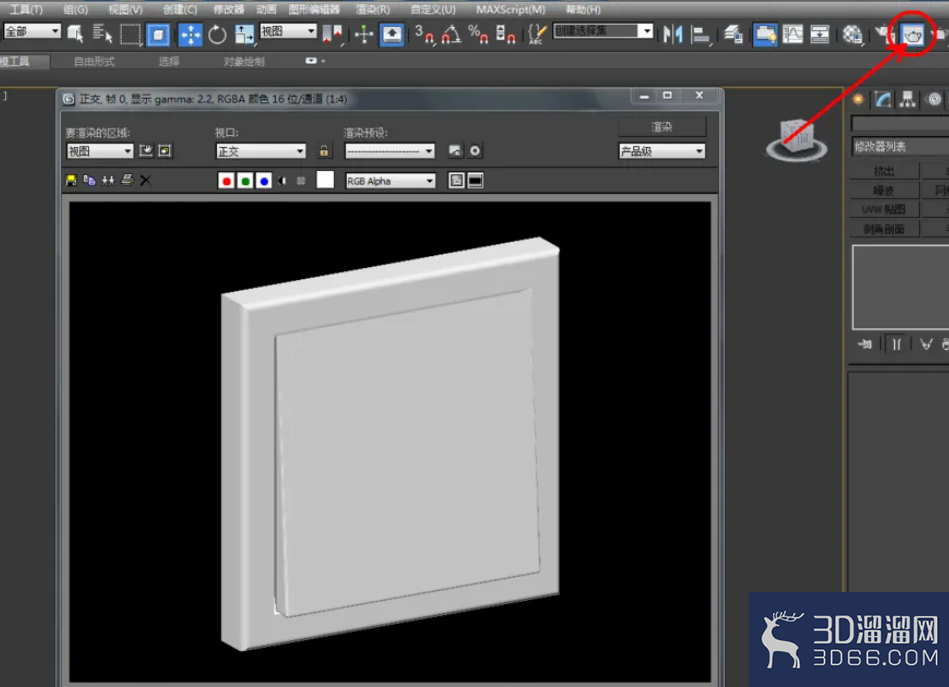Open Edit Named Selection Sets
This screenshot has width=949, height=687.
(x=536, y=34)
